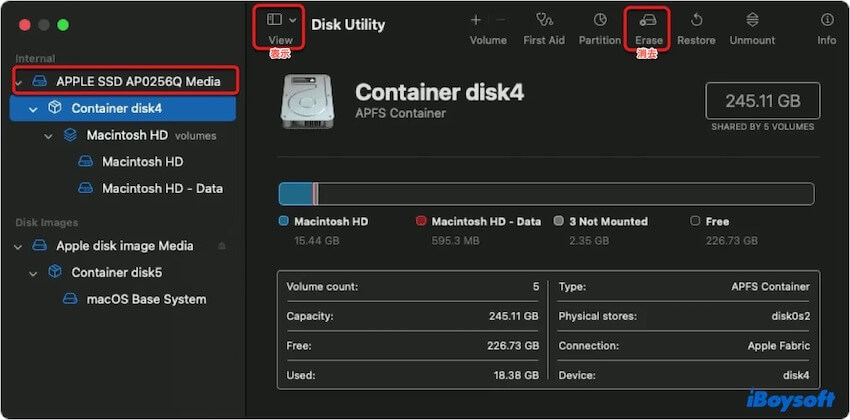The width and height of the screenshot is (850, 420).
Task: Click the APFS Container subtitle
Action: (x=401, y=113)
